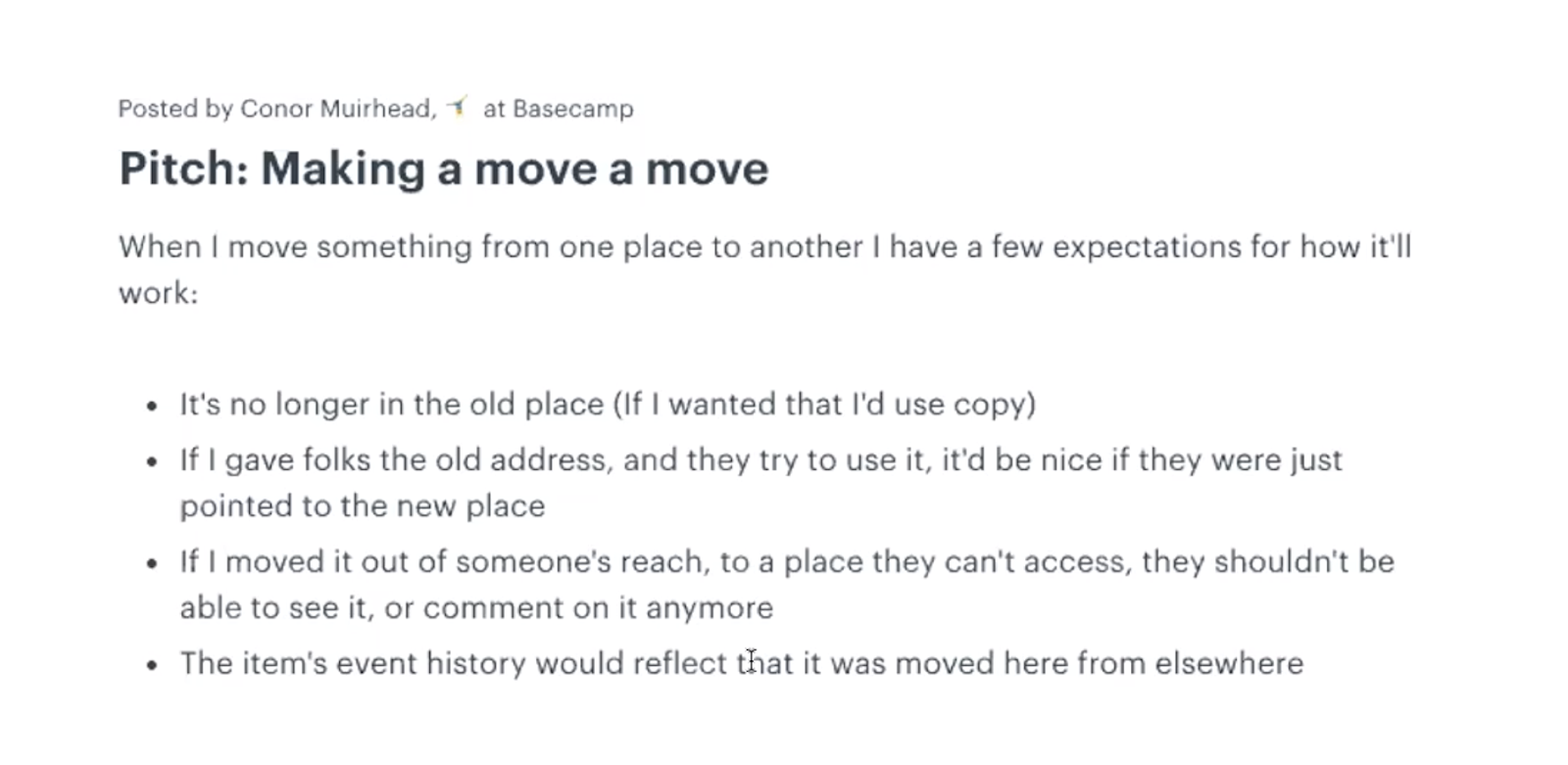
Task: Click the bullet dot before 'If I gave folks'
Action: coord(151,461)
